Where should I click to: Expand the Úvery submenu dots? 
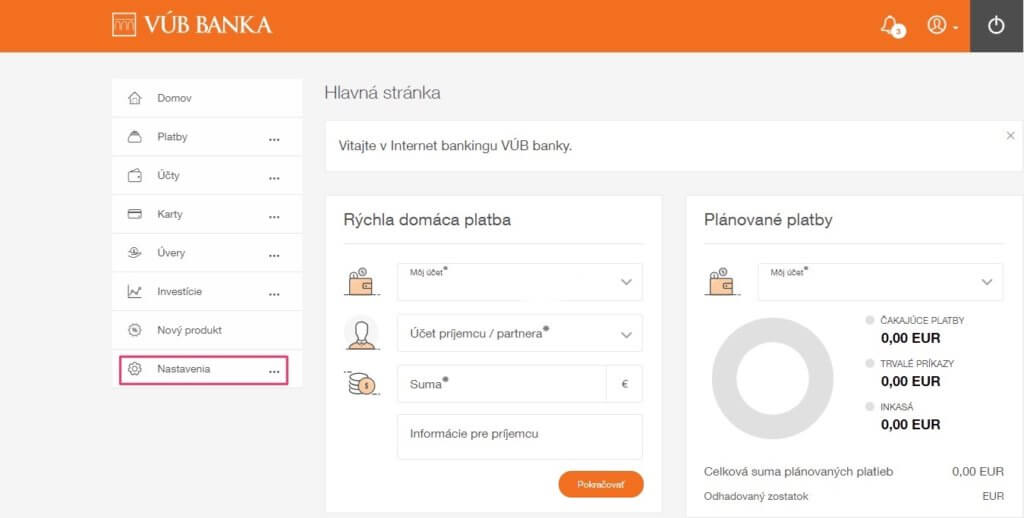[x=274, y=255]
